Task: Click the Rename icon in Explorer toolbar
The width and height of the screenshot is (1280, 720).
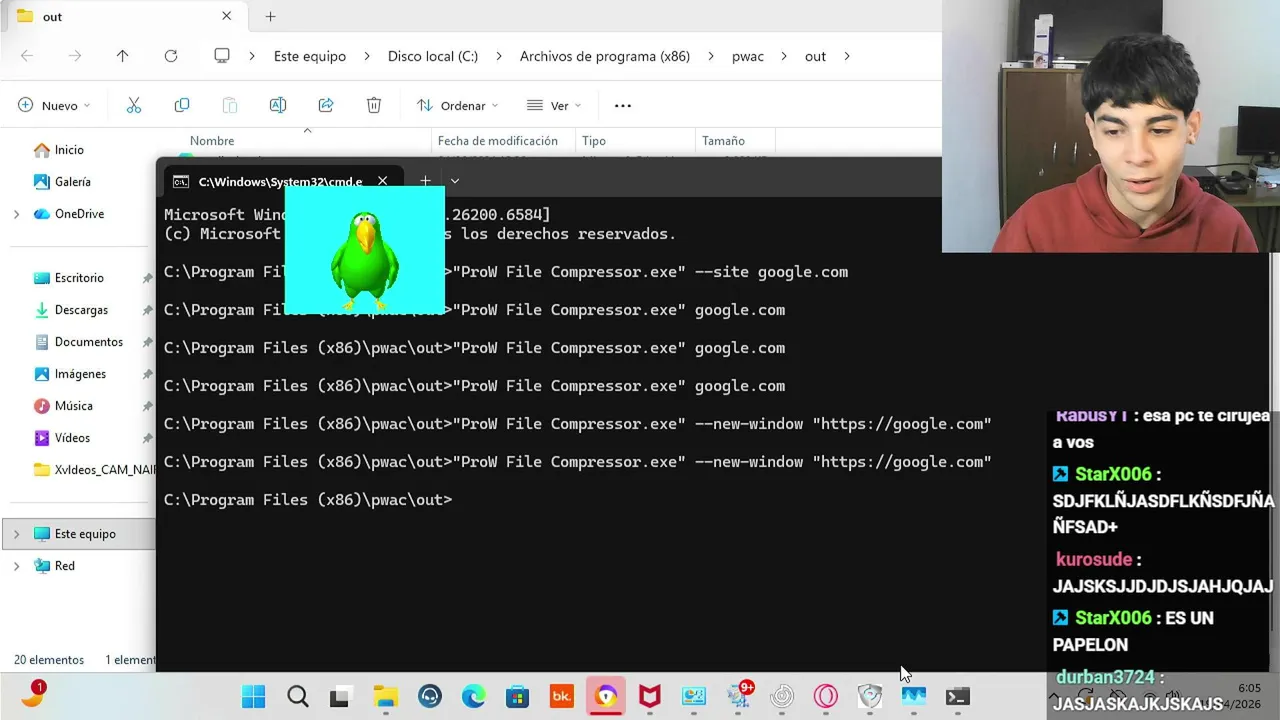Action: [x=278, y=105]
